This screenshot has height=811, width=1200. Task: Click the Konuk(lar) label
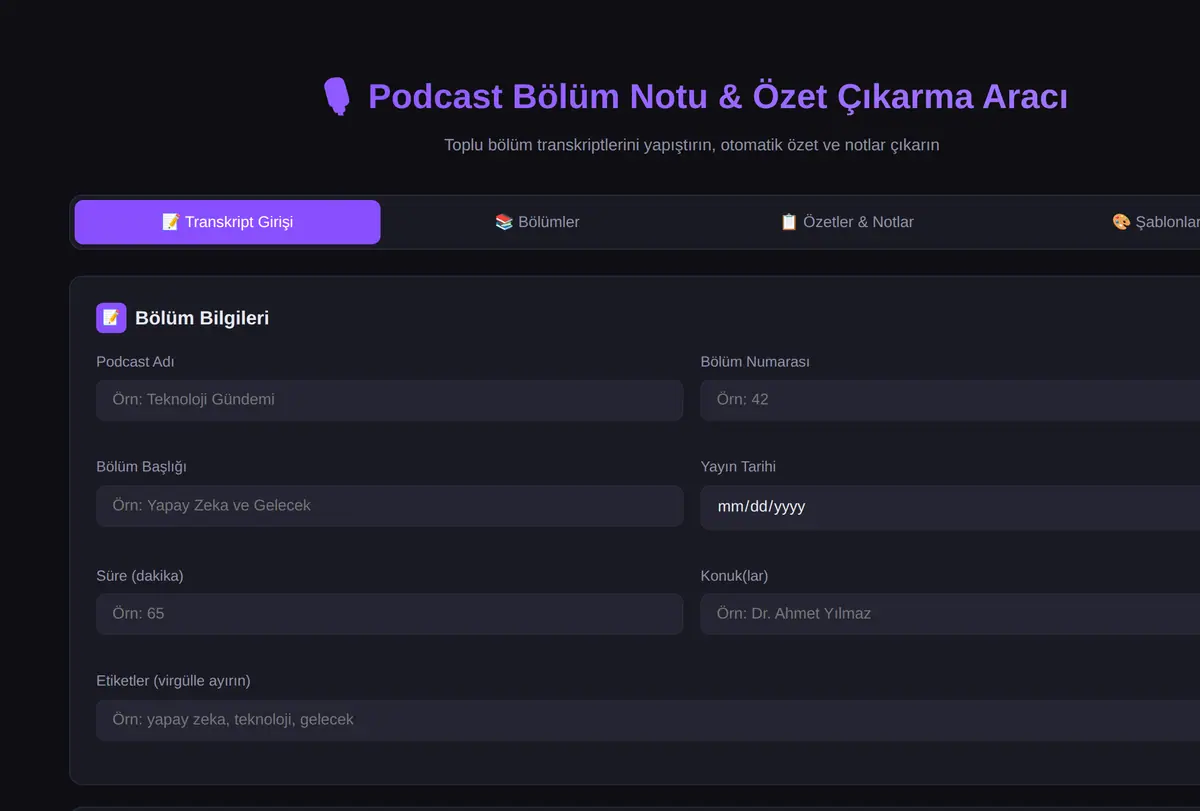(734, 576)
